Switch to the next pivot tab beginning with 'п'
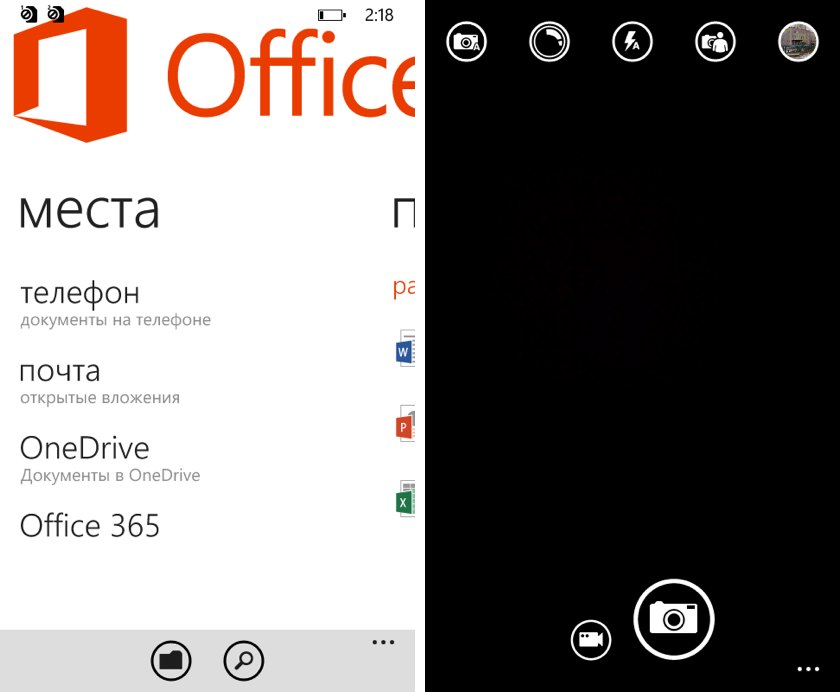Viewport: 840px width, 692px height. (404, 212)
